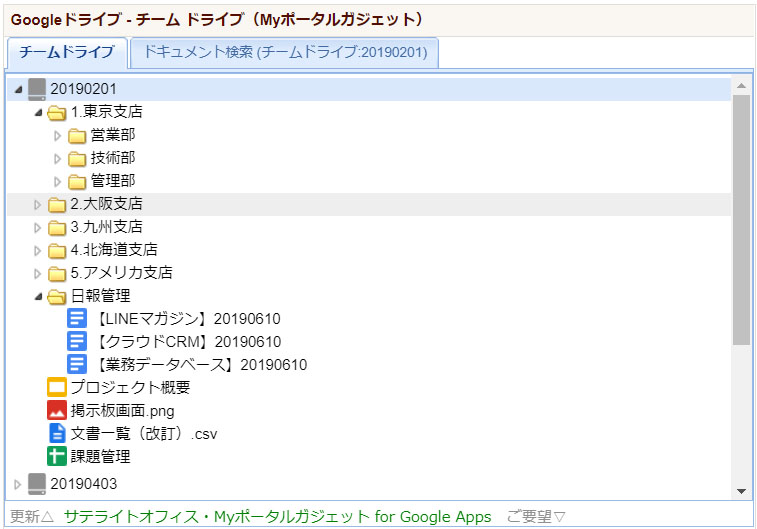Select the 20190201 drive label

tap(84, 89)
